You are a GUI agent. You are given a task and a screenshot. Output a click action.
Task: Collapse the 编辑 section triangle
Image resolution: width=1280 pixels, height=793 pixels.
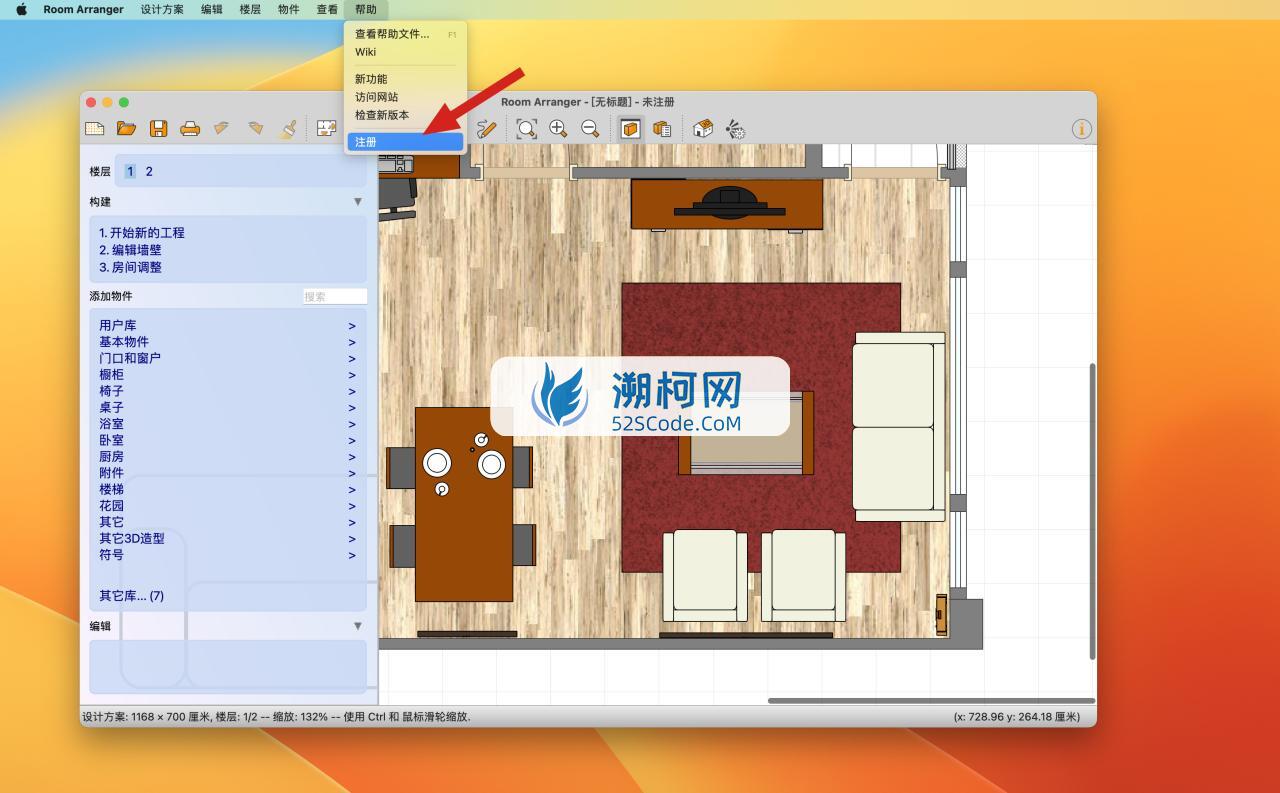(357, 626)
